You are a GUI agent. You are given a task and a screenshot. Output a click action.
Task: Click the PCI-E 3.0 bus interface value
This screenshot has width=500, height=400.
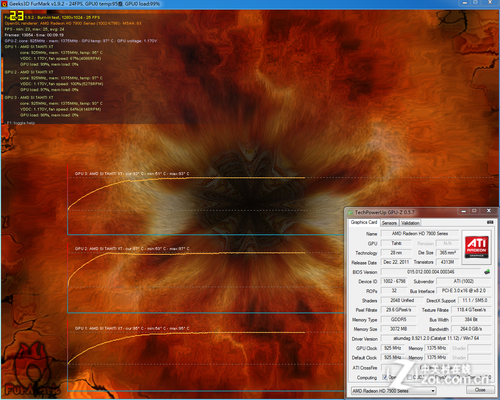click(x=464, y=291)
